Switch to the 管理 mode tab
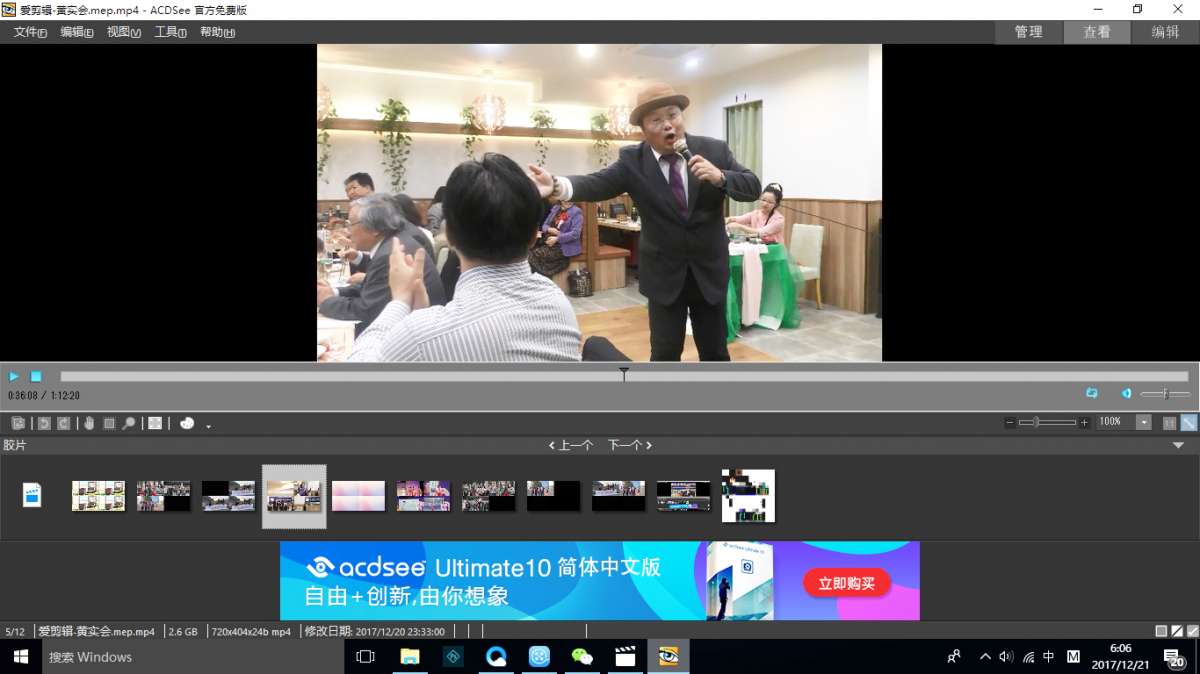 (1028, 32)
